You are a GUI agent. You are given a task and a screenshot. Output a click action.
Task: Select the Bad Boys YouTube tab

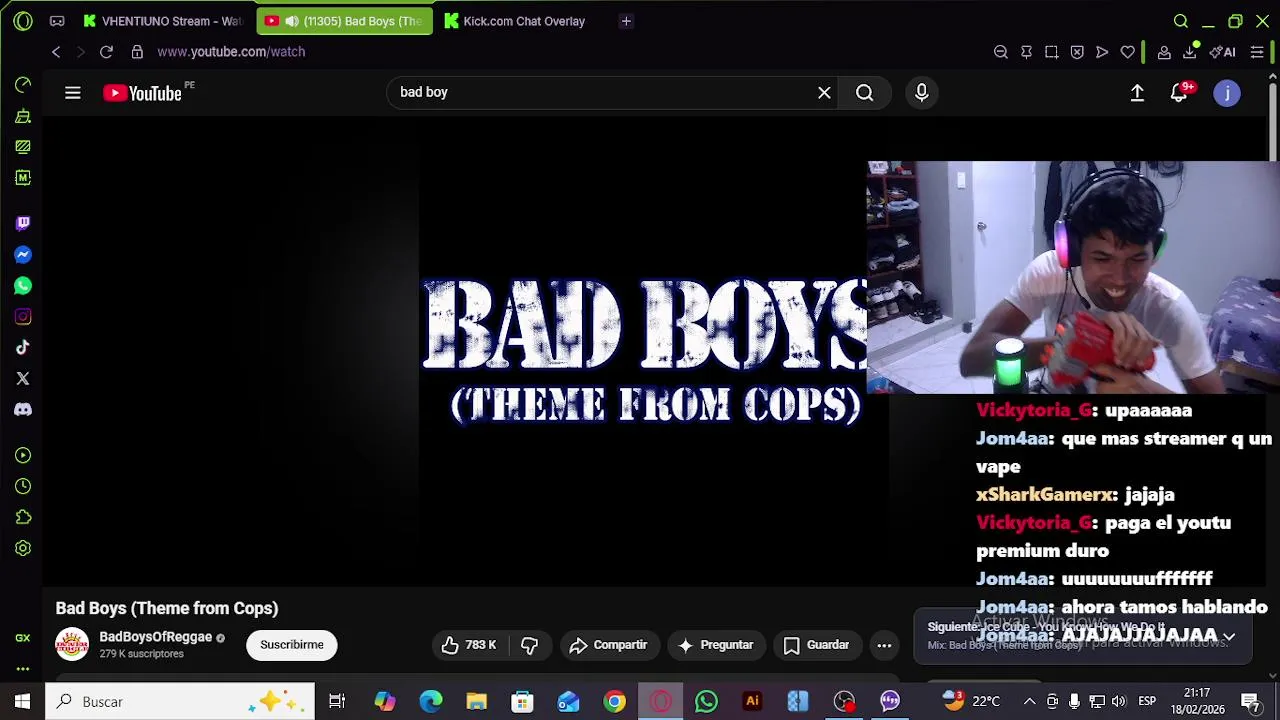(x=345, y=21)
